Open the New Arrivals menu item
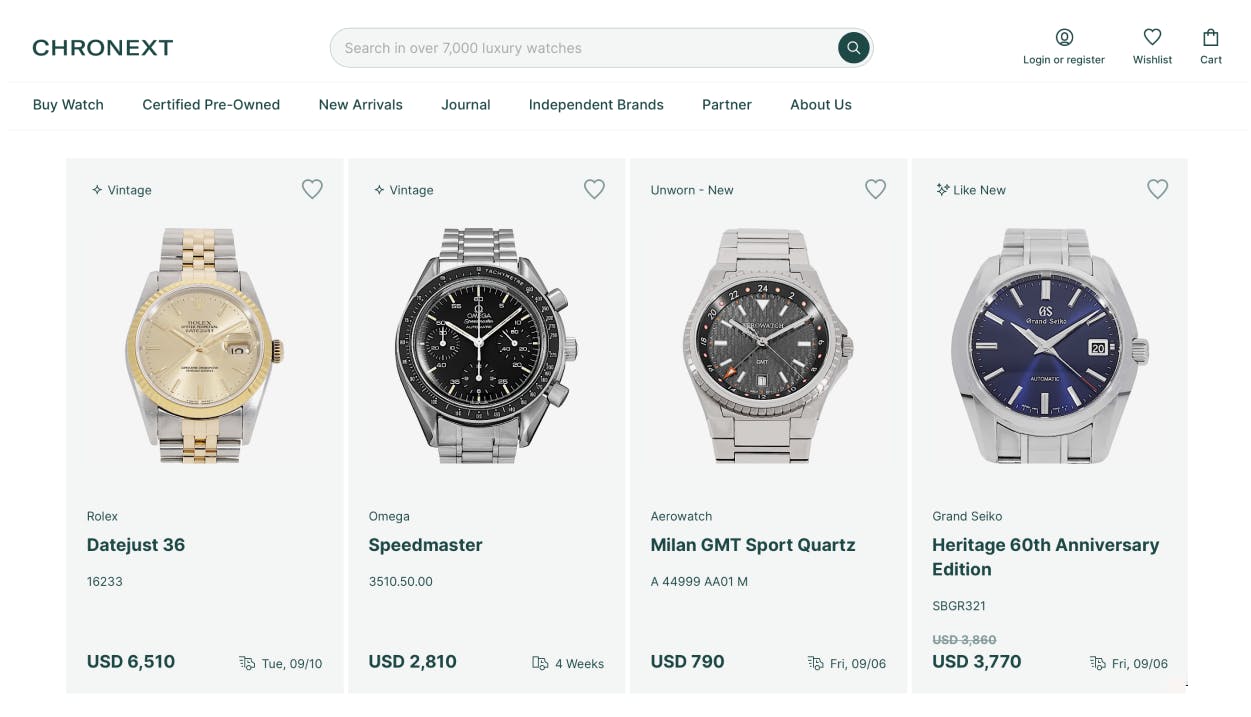The image size is (1251, 717). (360, 105)
